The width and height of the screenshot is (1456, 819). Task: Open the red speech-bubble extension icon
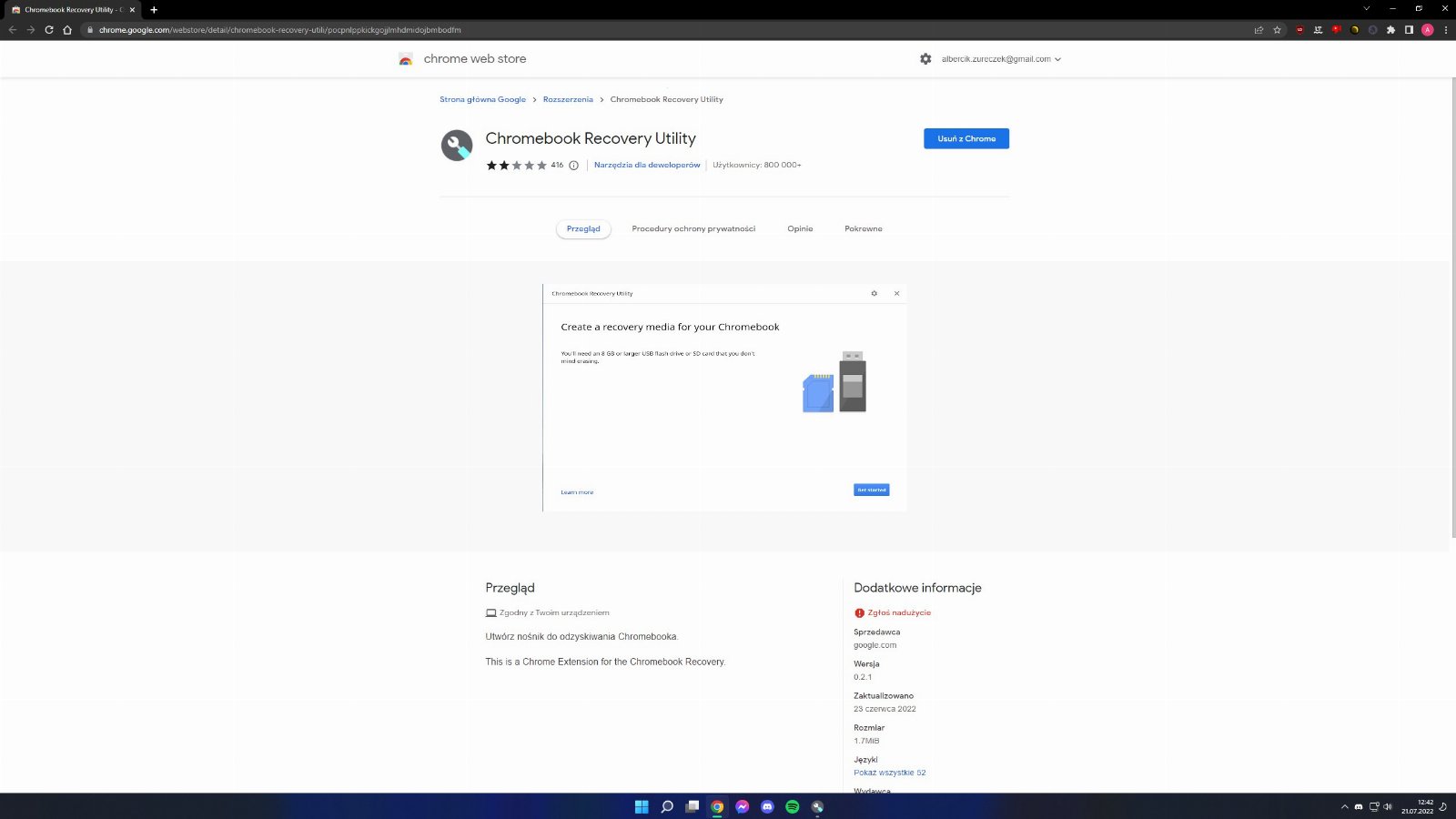coord(1336,30)
